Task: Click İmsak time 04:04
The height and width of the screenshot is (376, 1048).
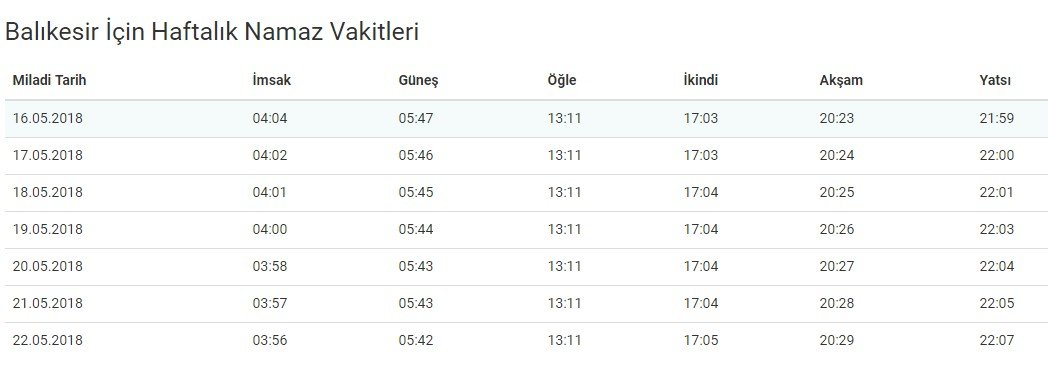Action: click(269, 119)
